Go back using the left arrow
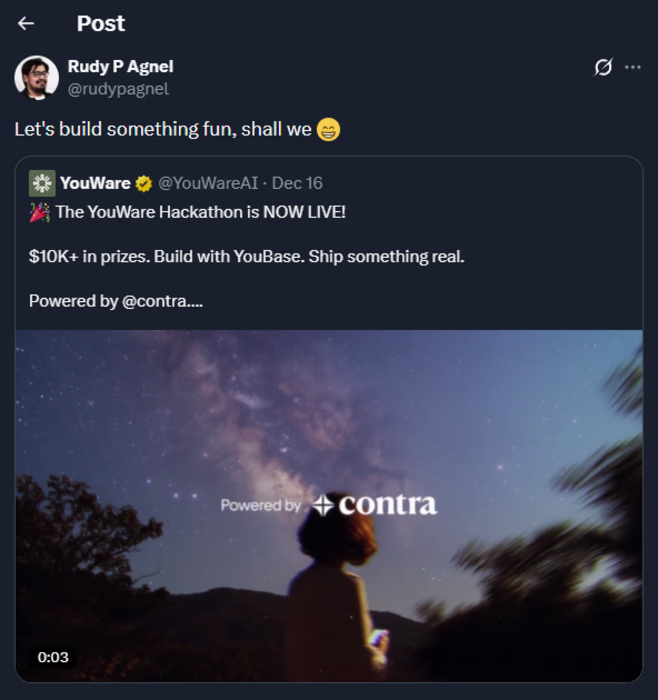Viewport: 658px width, 700px height. pos(26,23)
